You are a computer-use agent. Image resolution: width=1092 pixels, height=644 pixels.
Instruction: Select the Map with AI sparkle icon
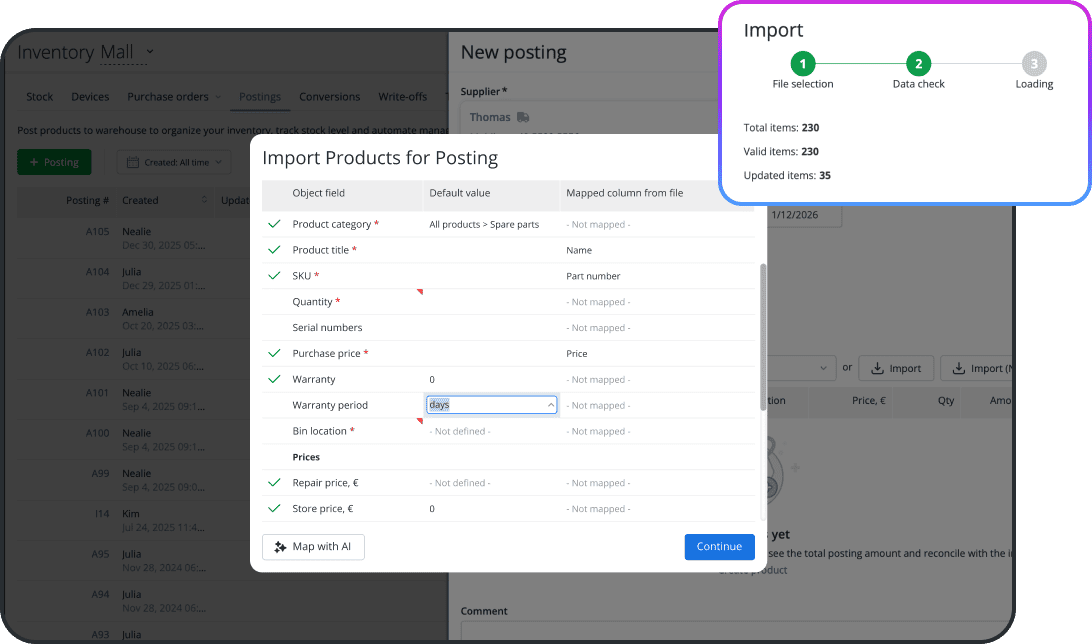(281, 547)
